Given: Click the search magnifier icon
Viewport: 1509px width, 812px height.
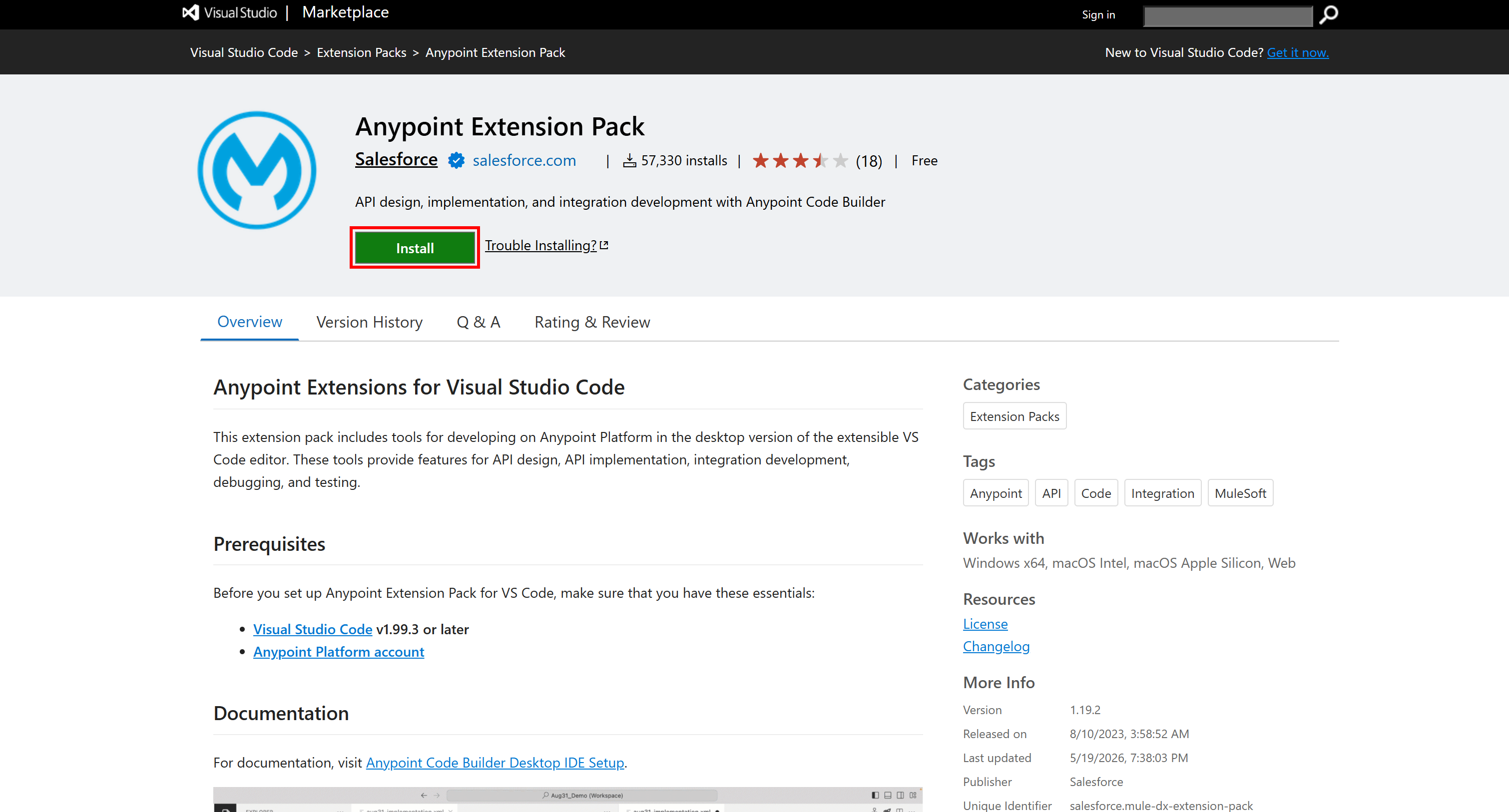Looking at the screenshot, I should 1329,14.
